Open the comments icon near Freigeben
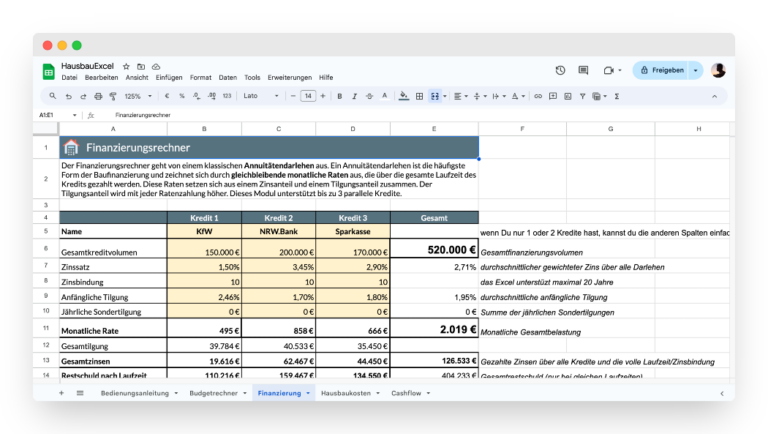The height and width of the screenshot is (434, 768). tap(583, 71)
